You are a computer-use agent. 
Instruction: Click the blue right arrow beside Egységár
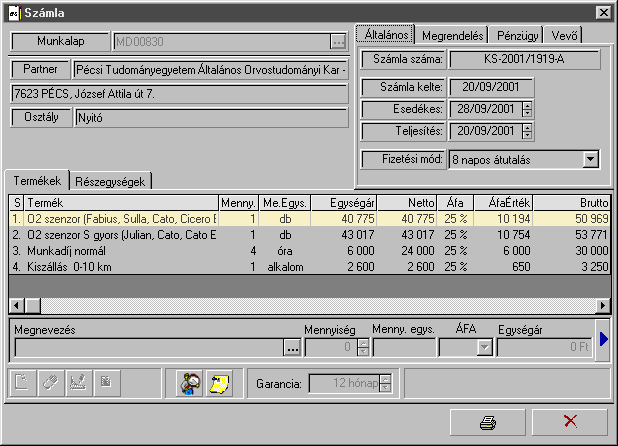(603, 339)
